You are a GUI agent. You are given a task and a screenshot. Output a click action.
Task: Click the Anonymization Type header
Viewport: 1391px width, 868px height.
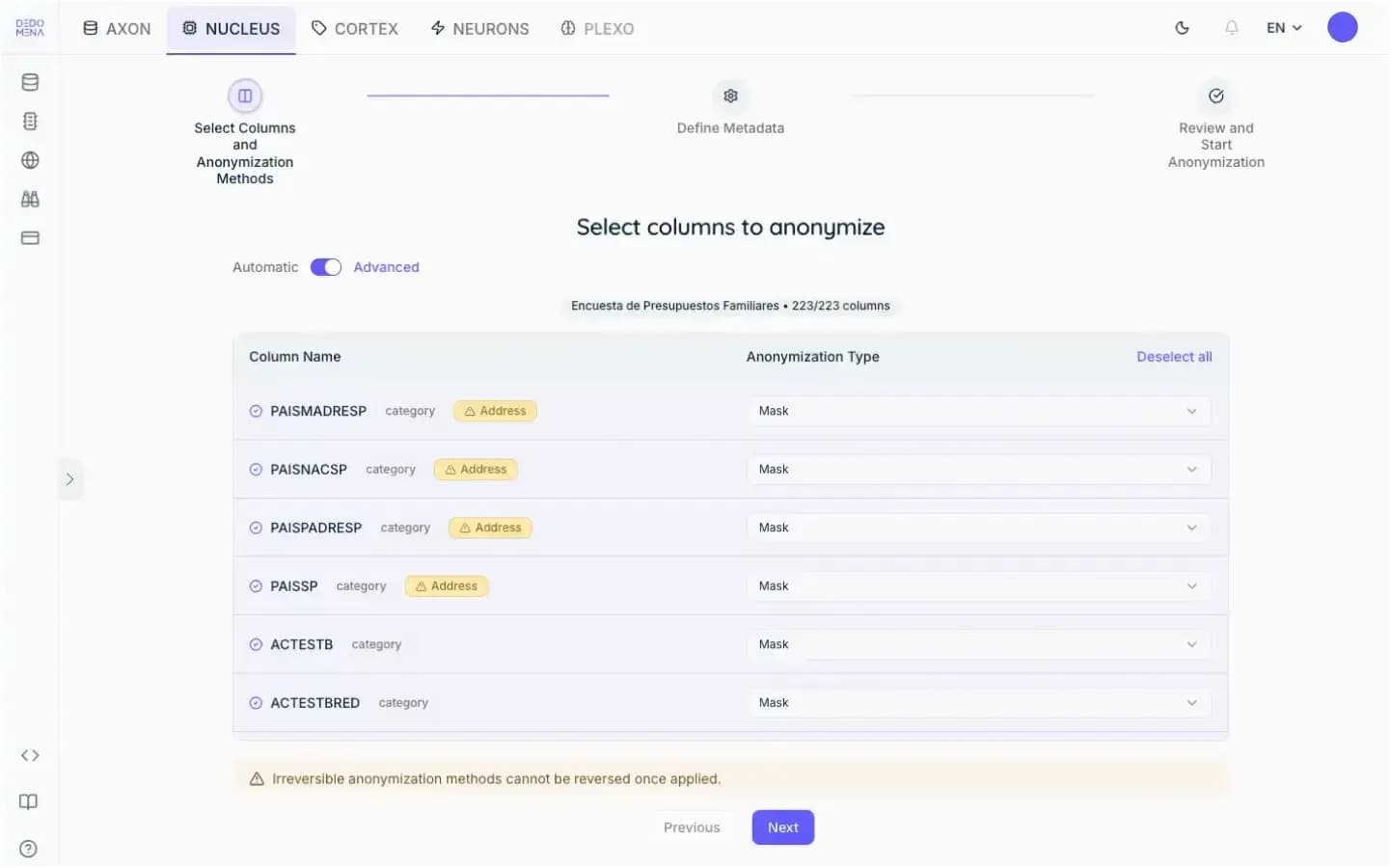pos(813,357)
